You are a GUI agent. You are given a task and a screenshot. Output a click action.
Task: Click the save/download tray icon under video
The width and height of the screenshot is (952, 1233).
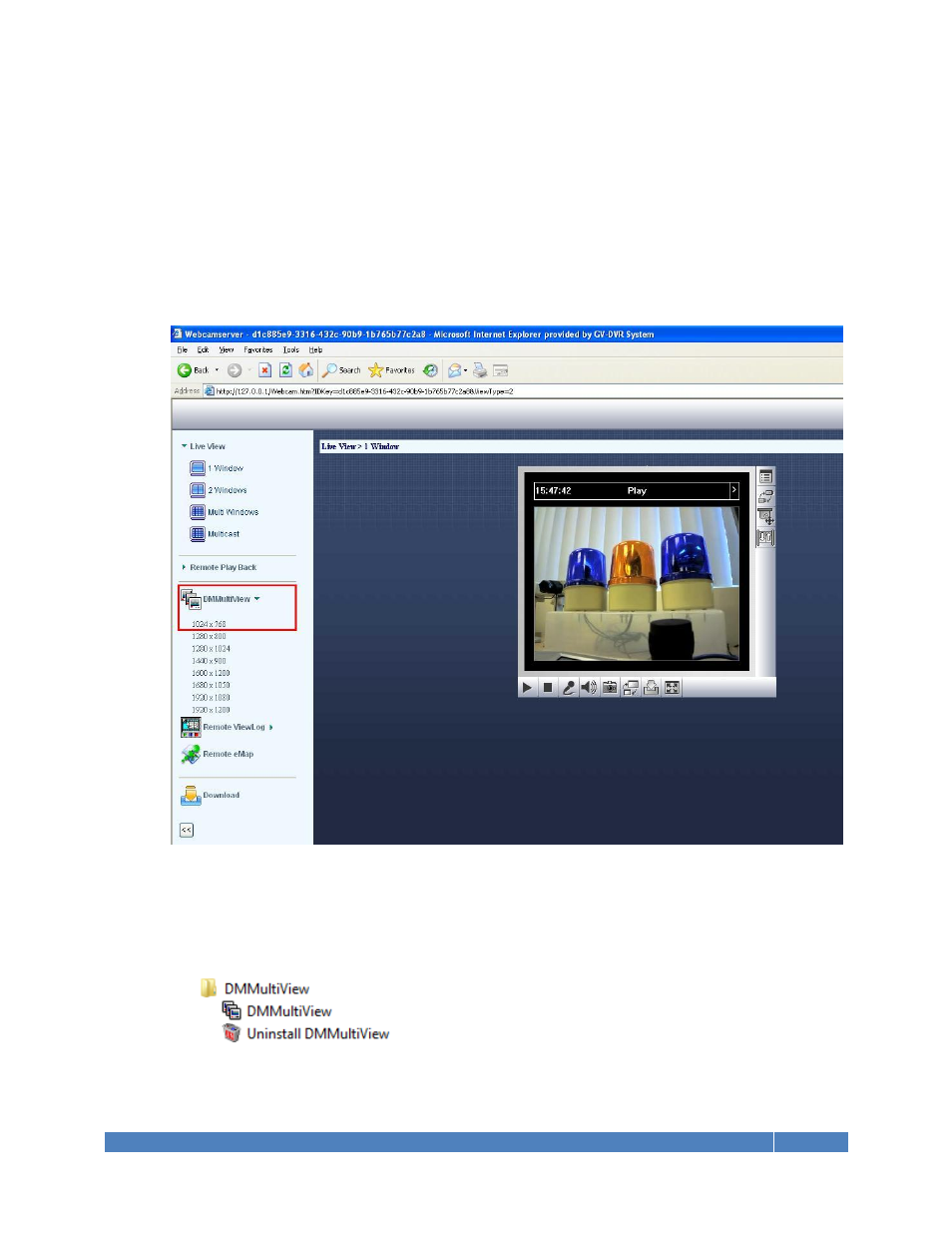[x=652, y=688]
